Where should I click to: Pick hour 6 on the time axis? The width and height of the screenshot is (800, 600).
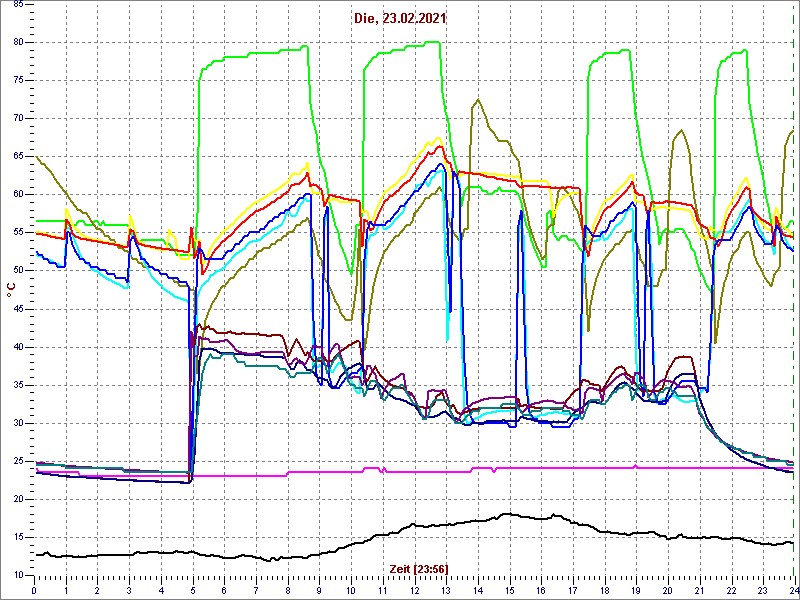point(224,590)
